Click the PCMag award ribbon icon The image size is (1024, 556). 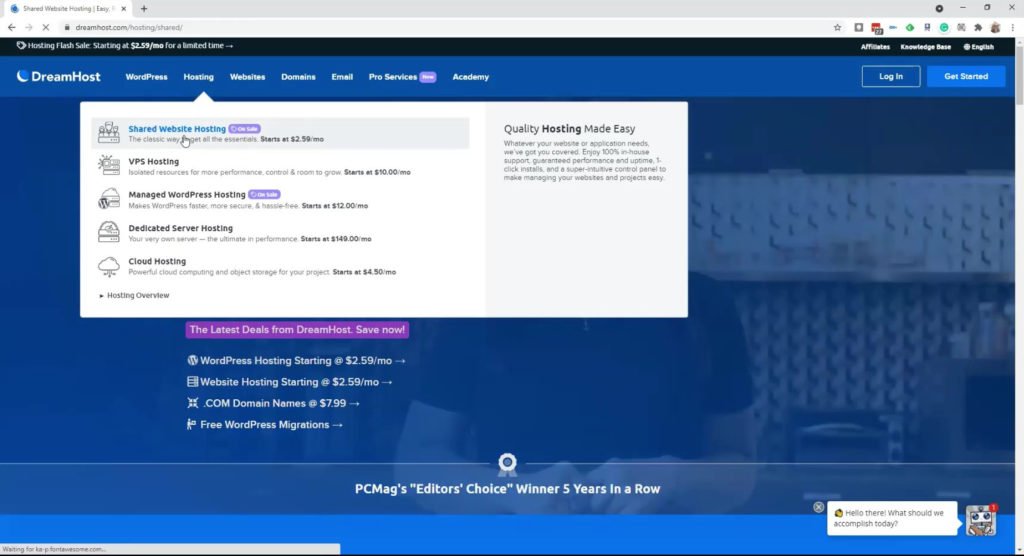507,464
